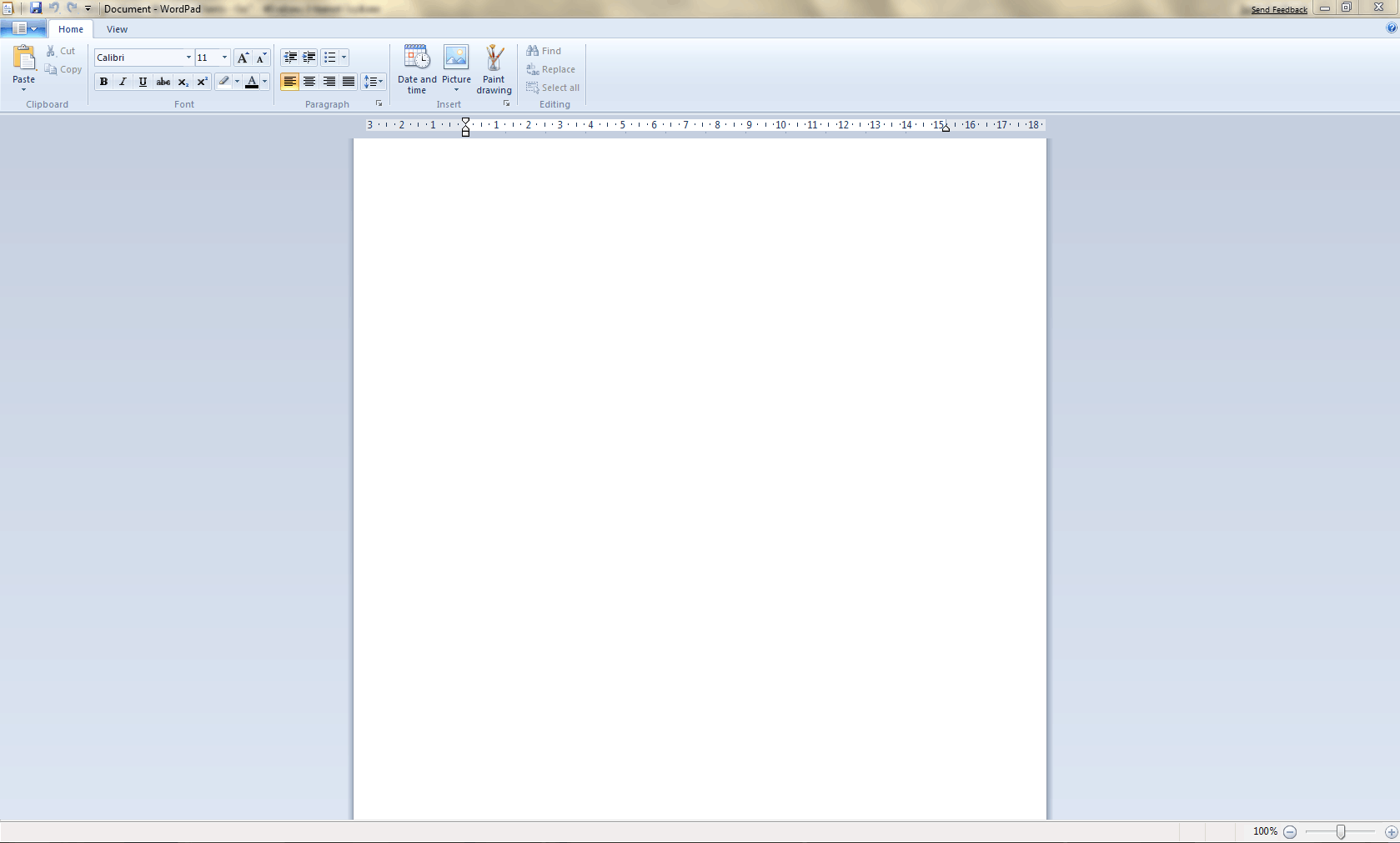
Task: Switch to the View tab
Action: [x=118, y=29]
